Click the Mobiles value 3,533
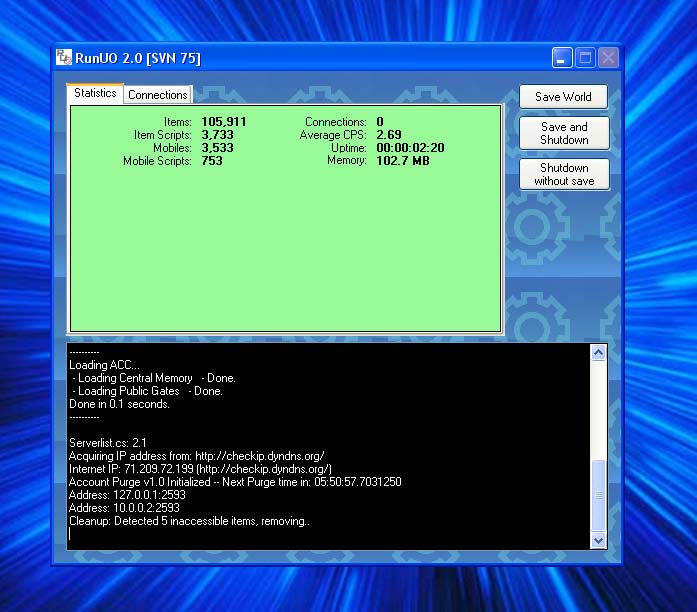 click(217, 148)
